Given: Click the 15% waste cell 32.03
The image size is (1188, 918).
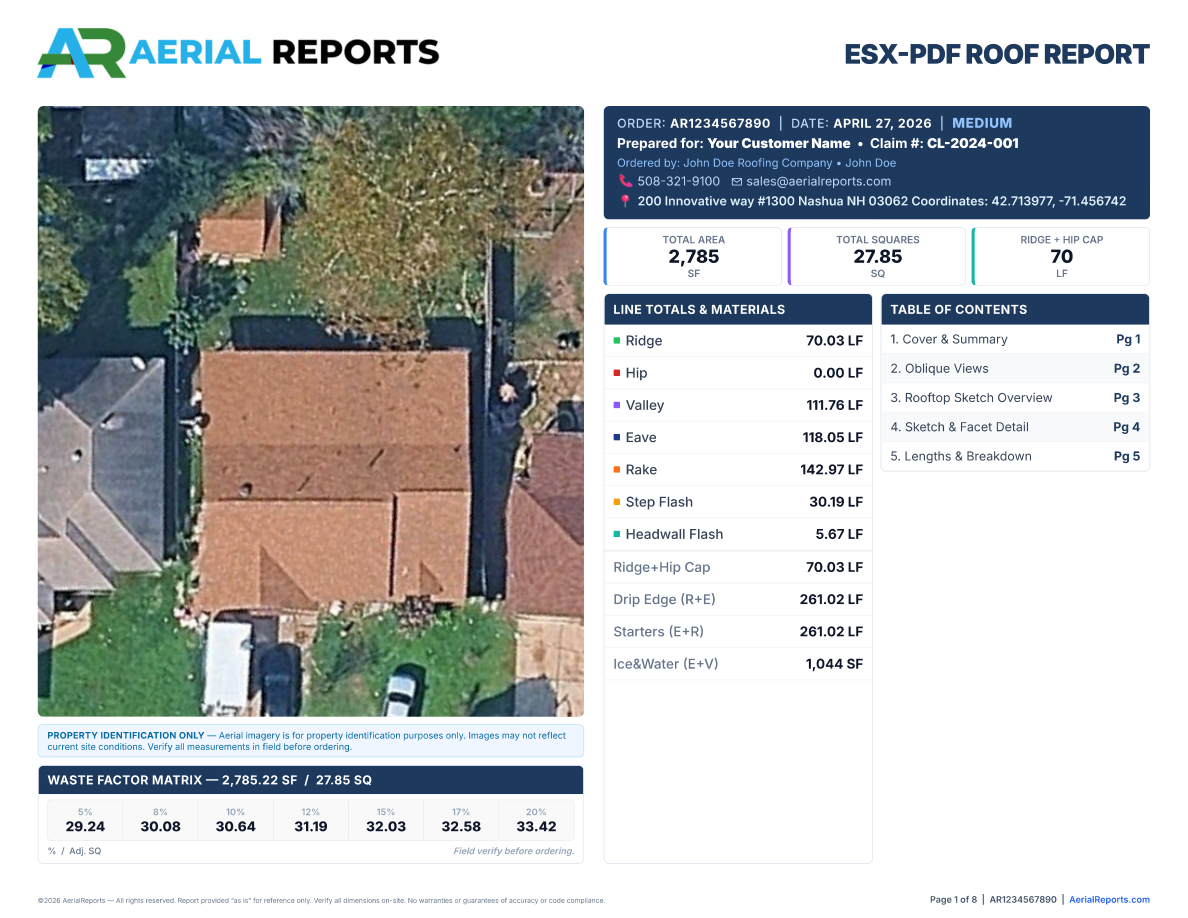Looking at the screenshot, I should click(386, 820).
